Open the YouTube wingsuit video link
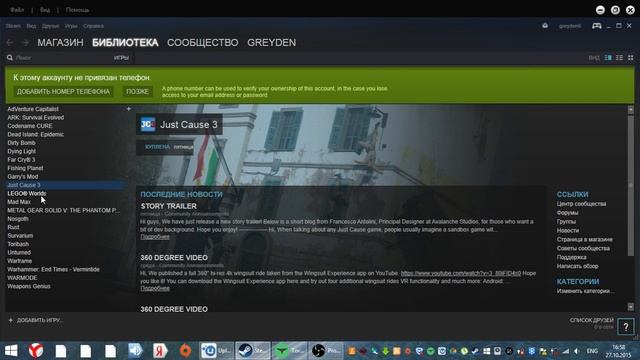Image resolution: width=640 pixels, height=360 pixels. tap(461, 273)
